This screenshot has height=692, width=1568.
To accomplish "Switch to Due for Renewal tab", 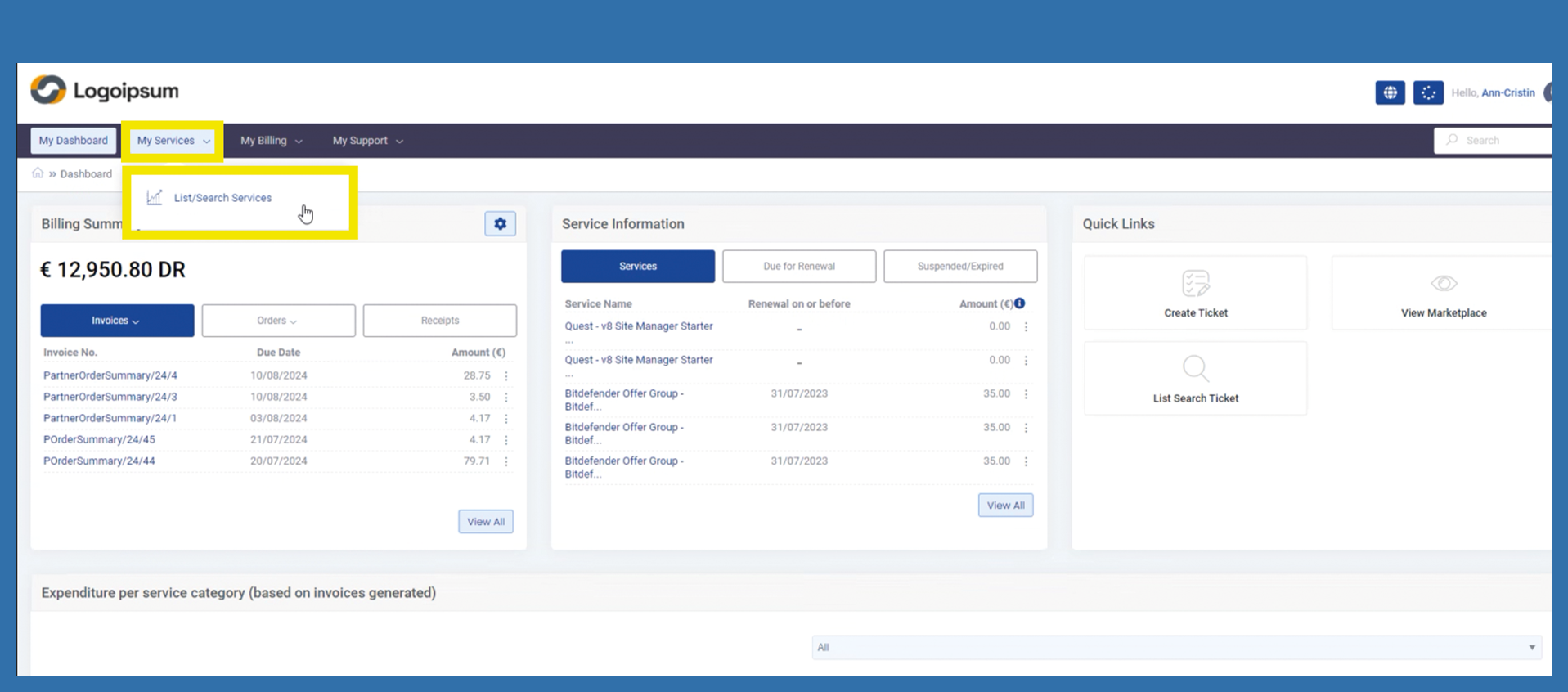I will click(798, 267).
